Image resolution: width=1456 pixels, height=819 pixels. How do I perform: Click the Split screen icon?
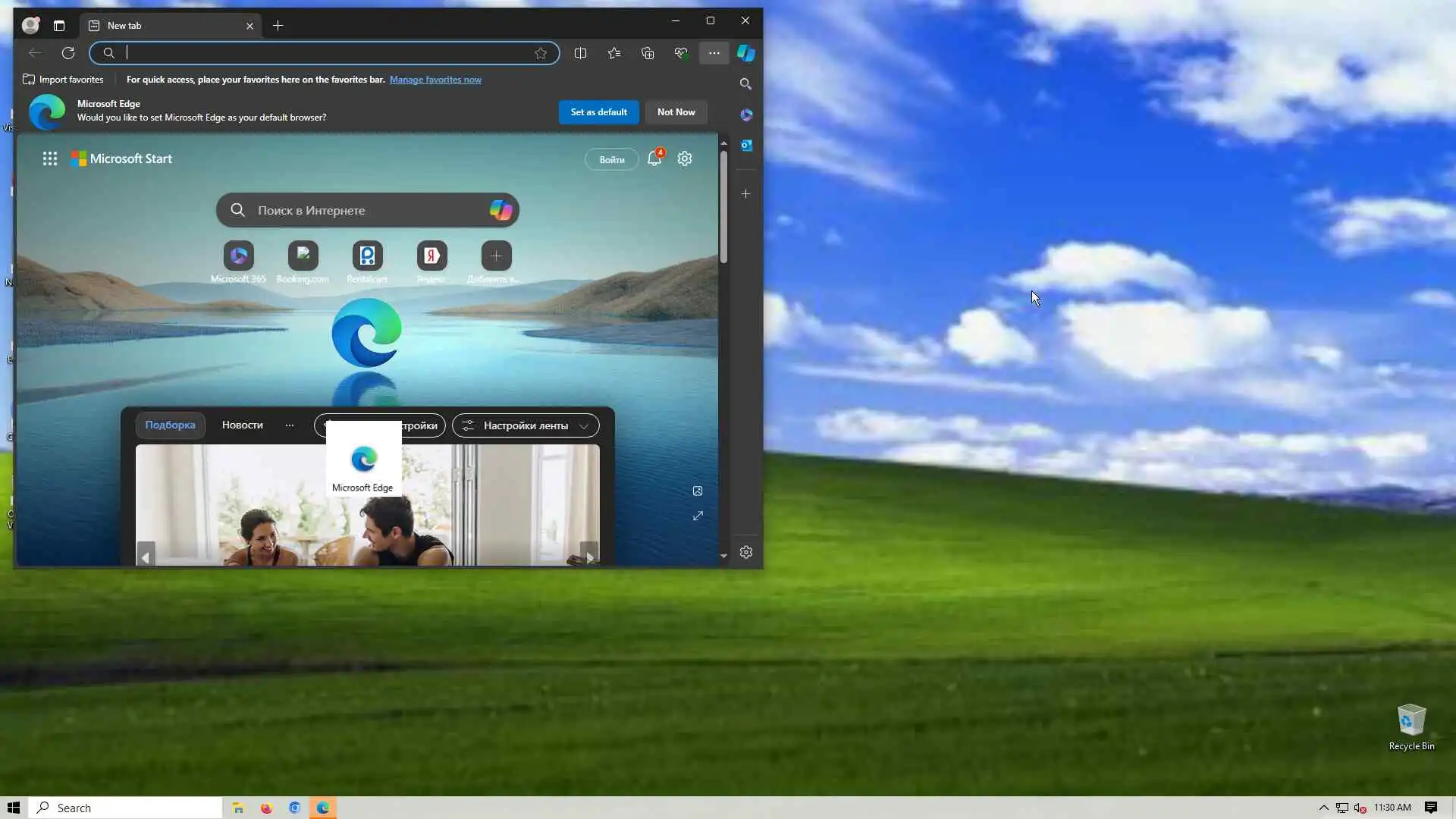point(580,53)
